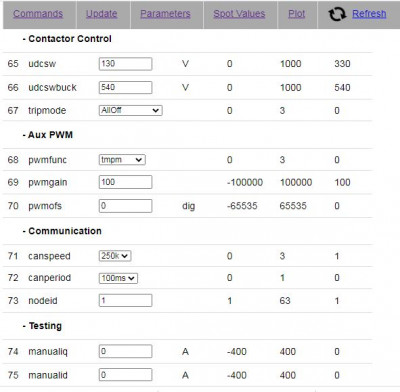Go to the Parameters tab

tap(165, 14)
